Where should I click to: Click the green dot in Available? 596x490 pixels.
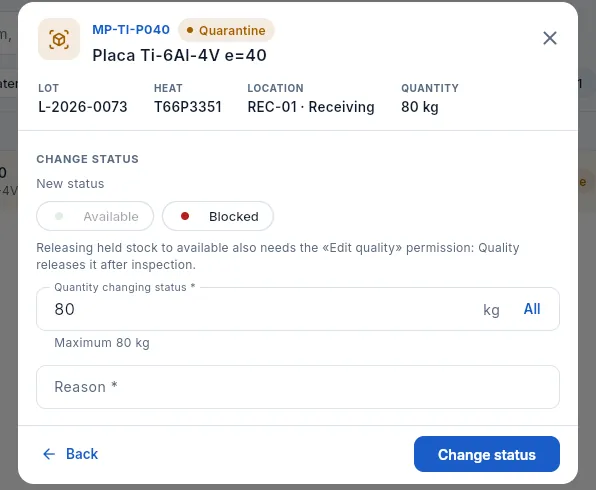[x=59, y=216]
